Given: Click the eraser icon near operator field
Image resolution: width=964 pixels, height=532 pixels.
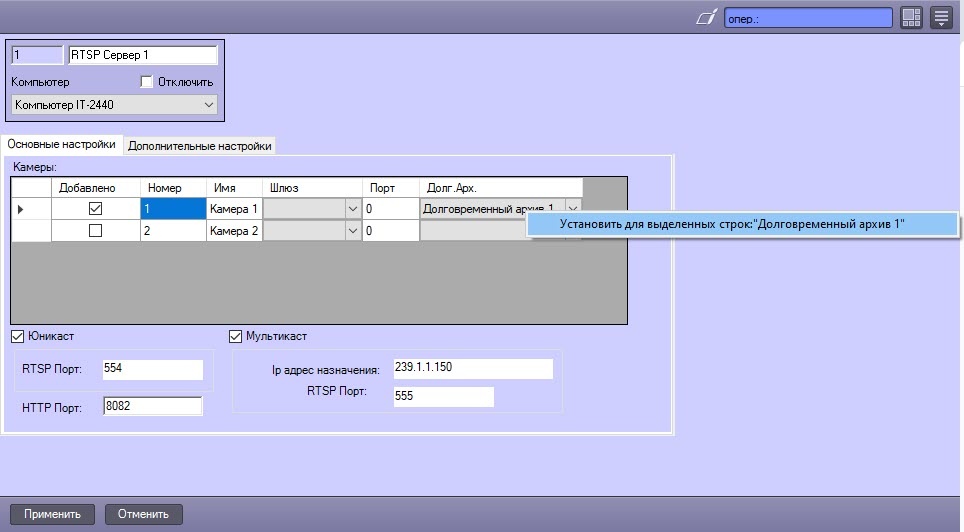Looking at the screenshot, I should click(707, 18).
